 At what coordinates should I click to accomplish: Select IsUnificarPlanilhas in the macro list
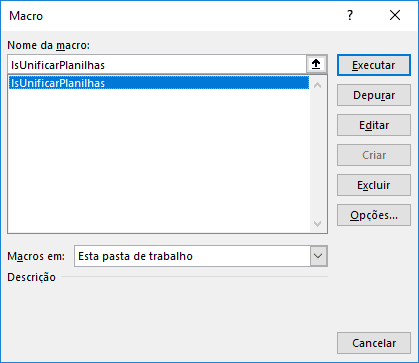pos(159,83)
